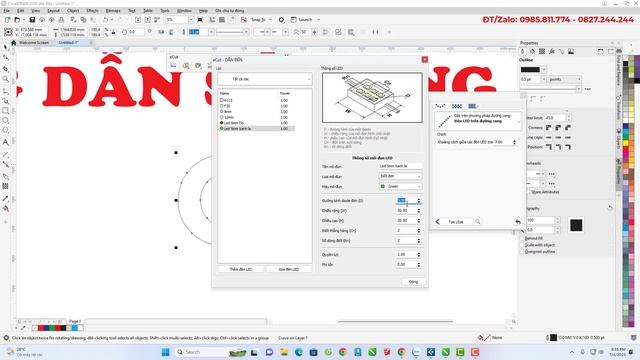The height and width of the screenshot is (360, 640).
Task: Open the outline width dropdown in Properties
Action: (544, 79)
